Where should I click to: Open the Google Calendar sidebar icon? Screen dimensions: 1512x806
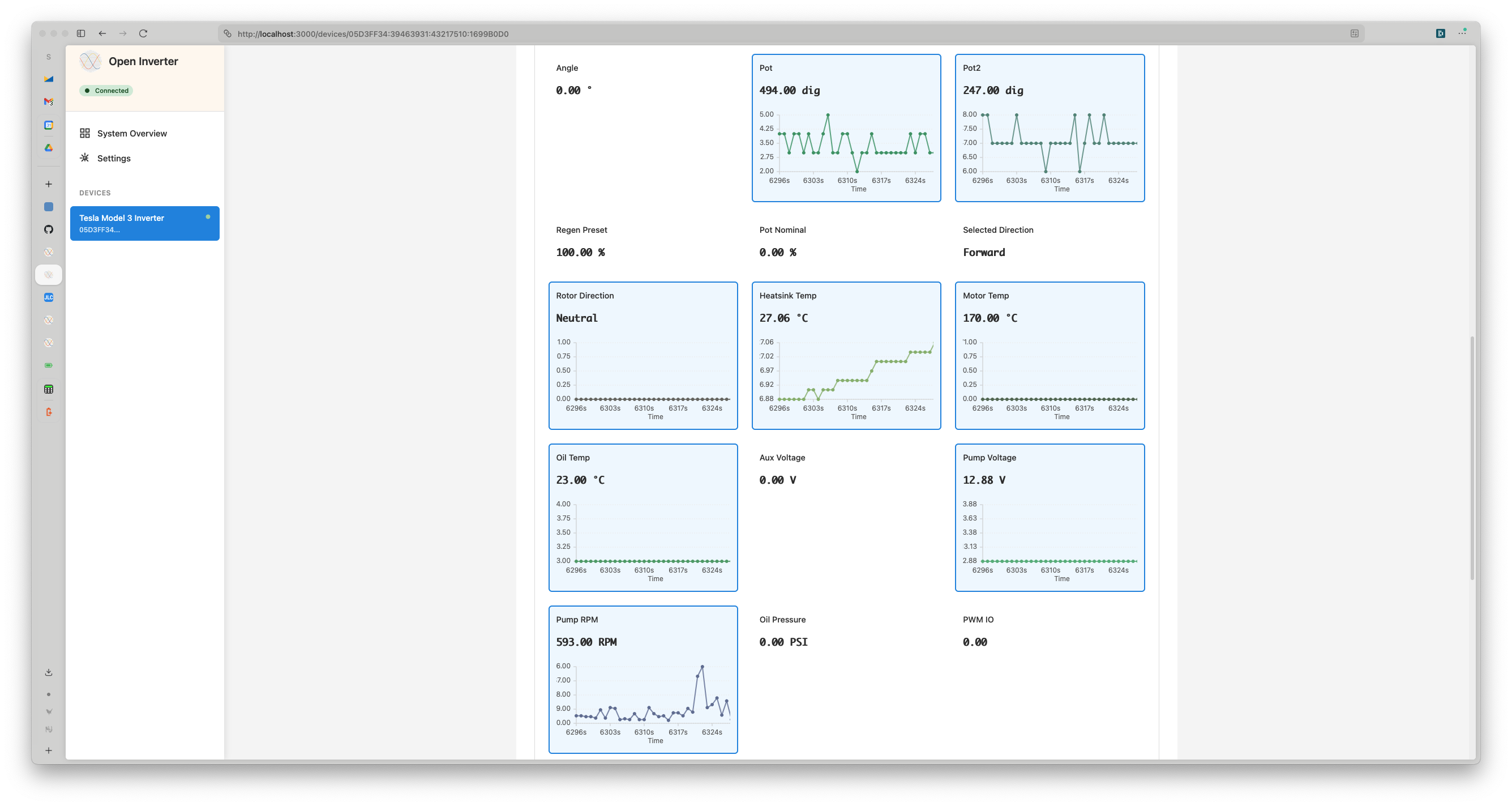(49, 125)
